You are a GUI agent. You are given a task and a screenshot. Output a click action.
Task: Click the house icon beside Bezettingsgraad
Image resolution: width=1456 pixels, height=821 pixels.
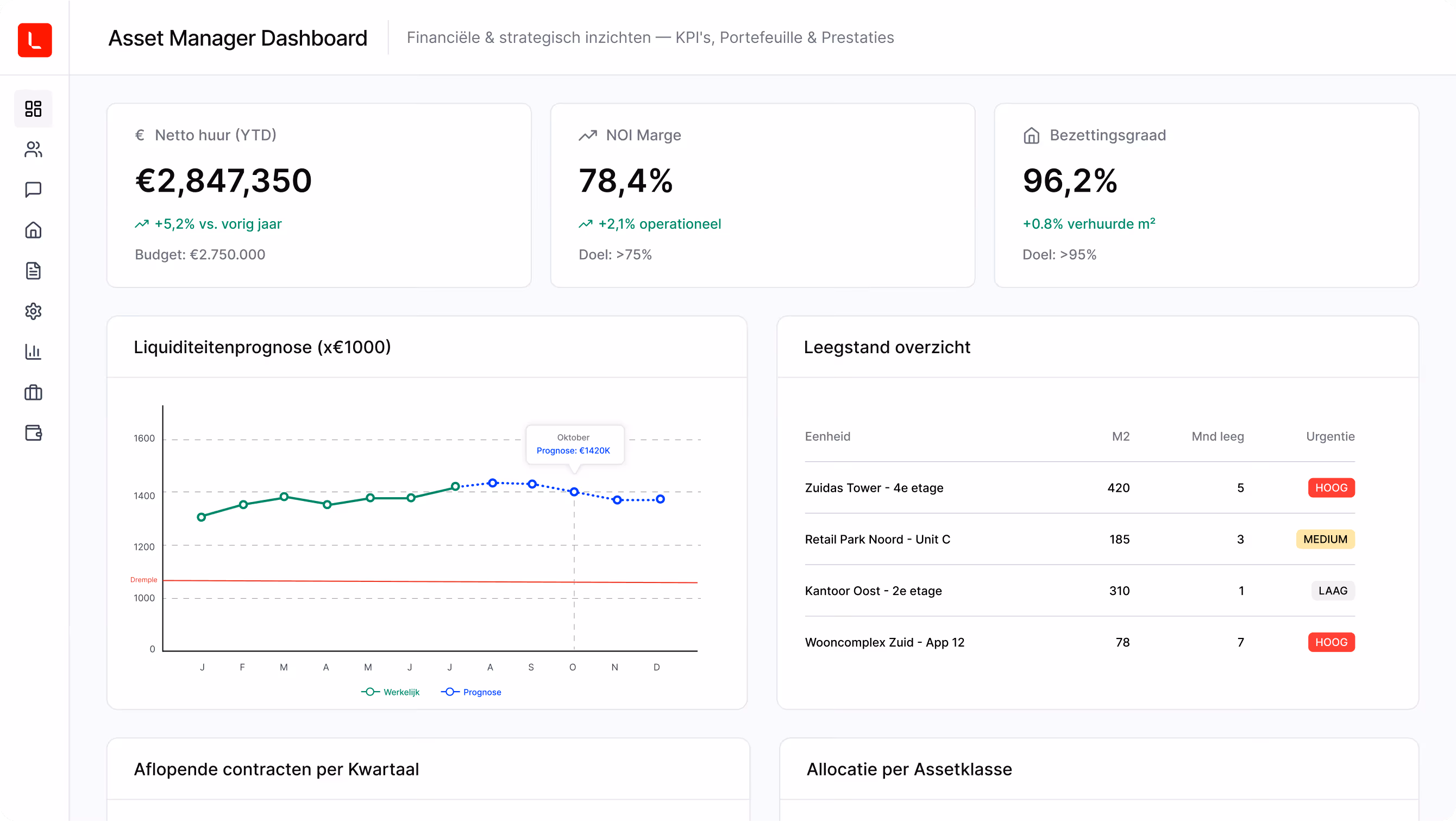click(x=1032, y=135)
